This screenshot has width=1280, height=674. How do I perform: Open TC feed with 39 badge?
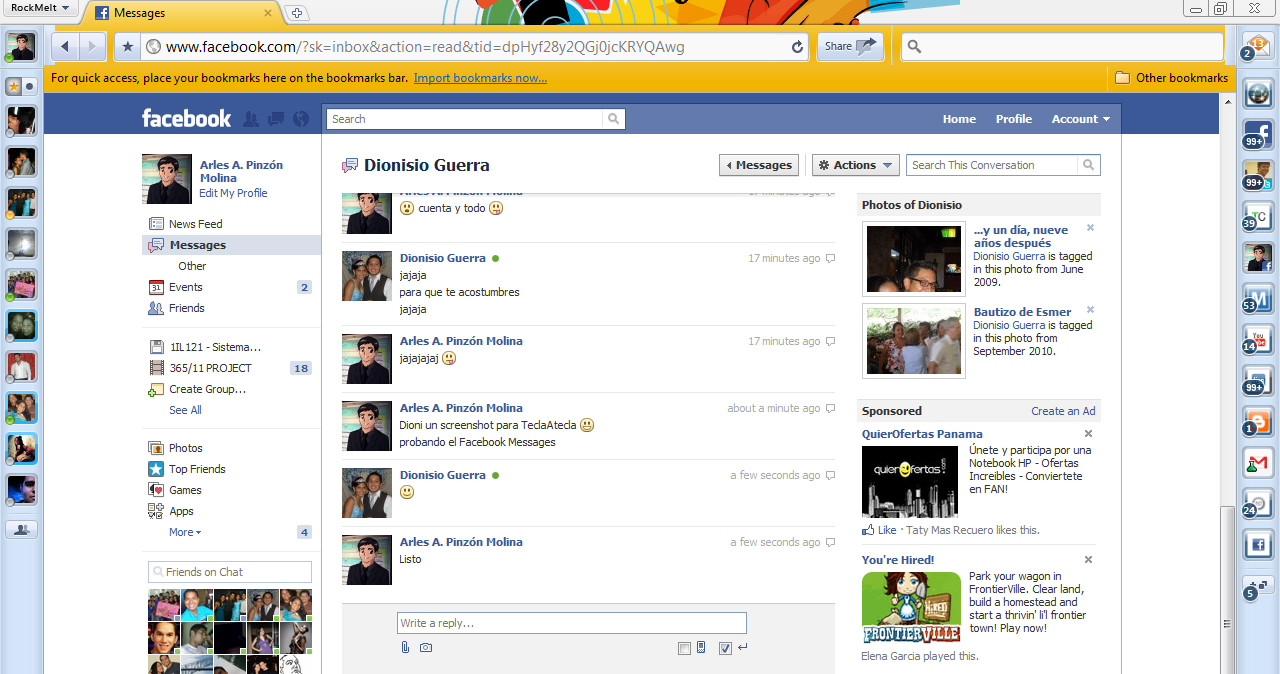[1258, 215]
